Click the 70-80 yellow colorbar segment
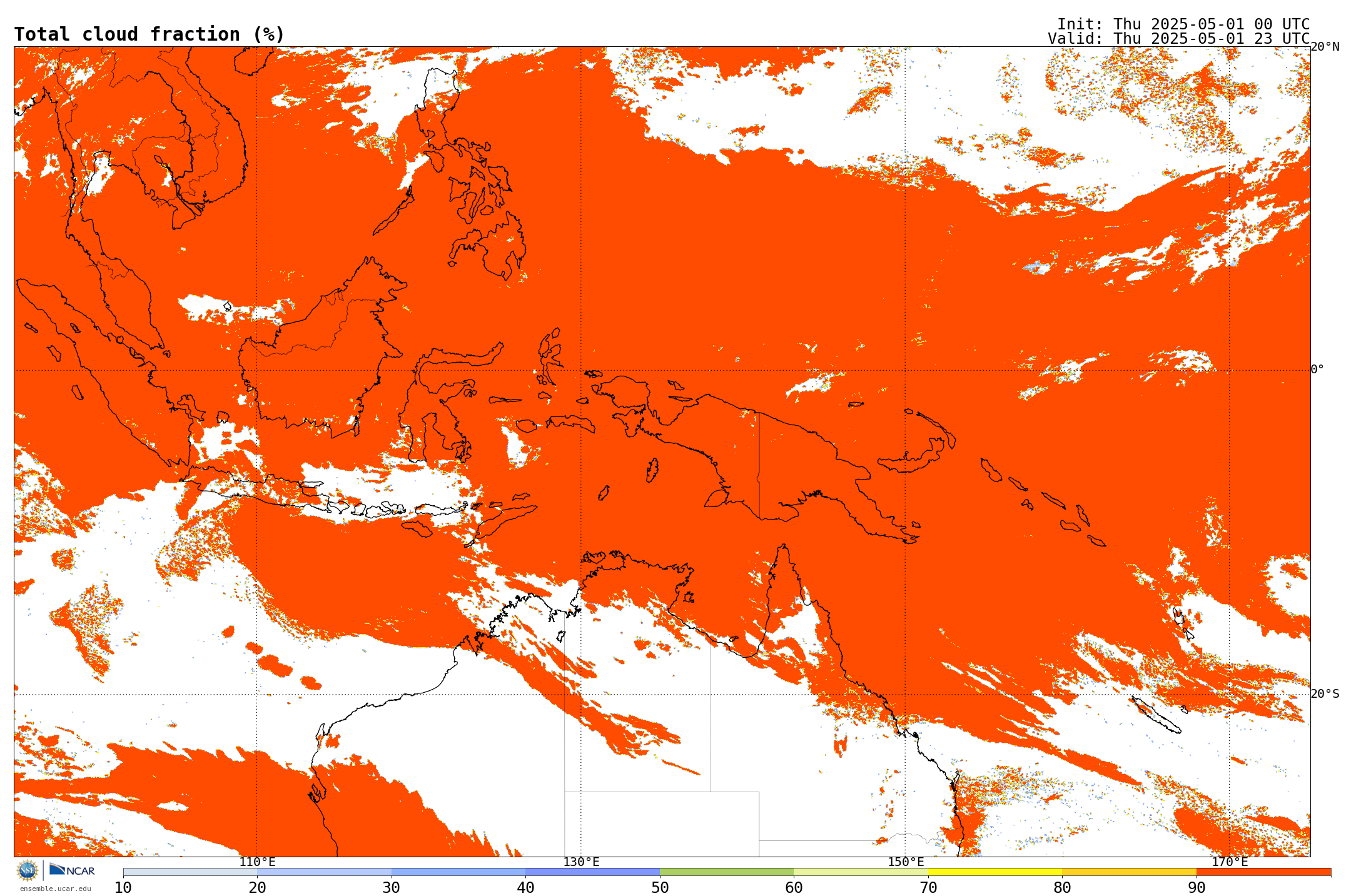Screen dimensions: 1351x896 point(995,872)
